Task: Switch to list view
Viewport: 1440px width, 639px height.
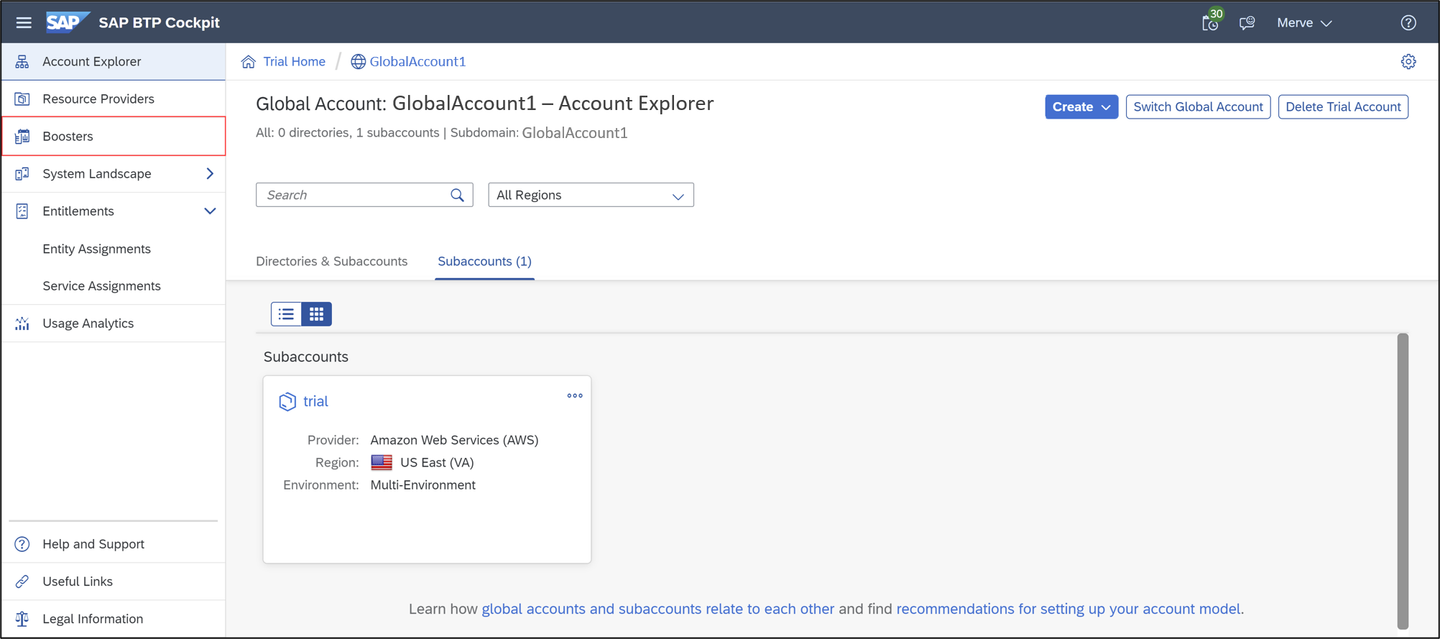Action: (x=286, y=314)
